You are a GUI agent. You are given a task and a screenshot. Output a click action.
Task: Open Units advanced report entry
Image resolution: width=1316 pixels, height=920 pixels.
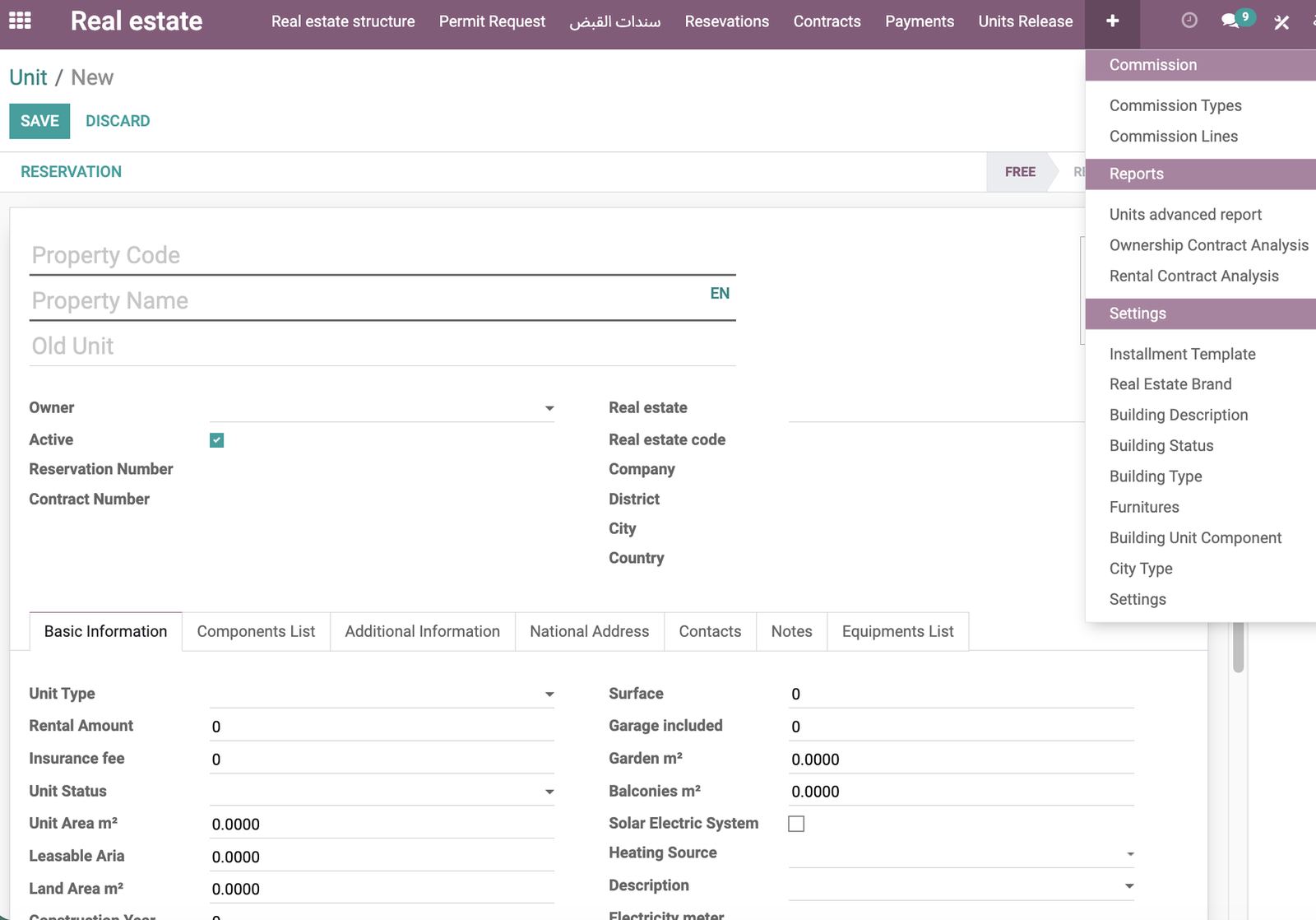[1185, 215]
